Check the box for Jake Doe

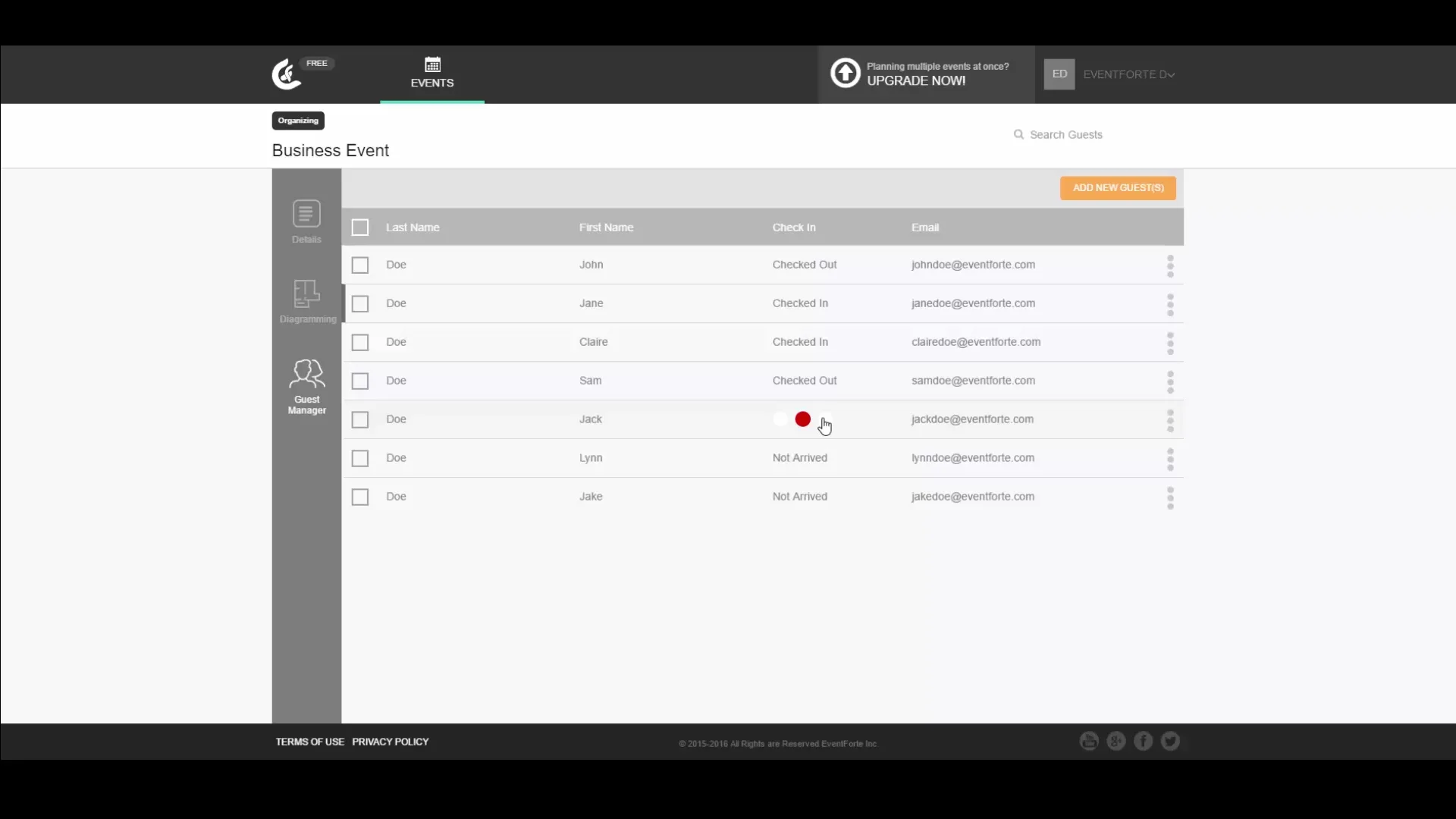[x=360, y=497]
